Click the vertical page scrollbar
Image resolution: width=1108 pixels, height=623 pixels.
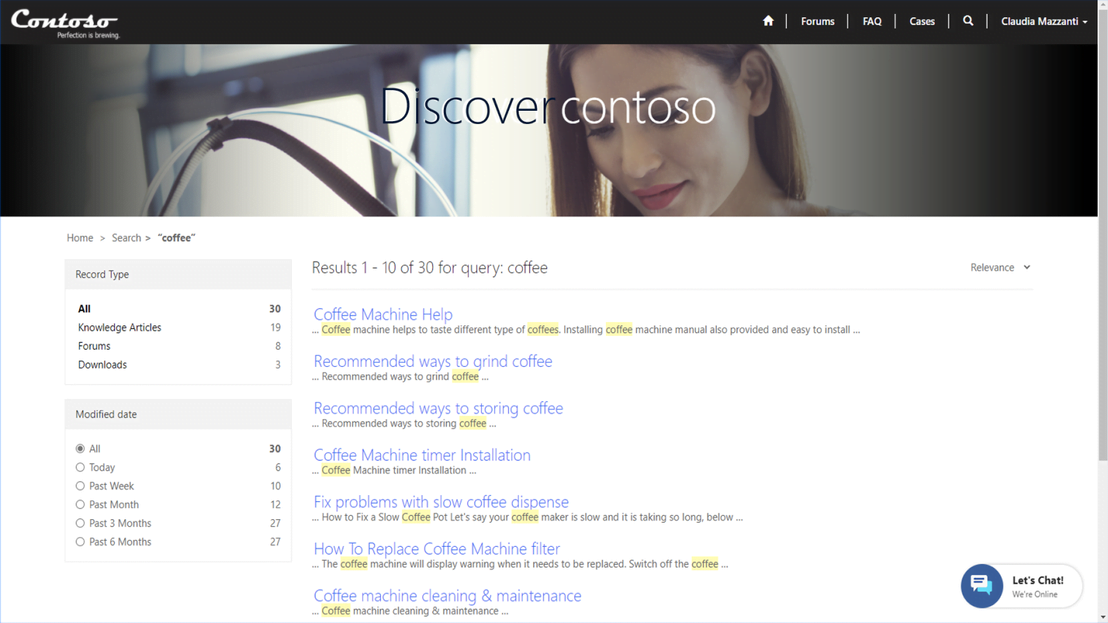click(x=1103, y=300)
